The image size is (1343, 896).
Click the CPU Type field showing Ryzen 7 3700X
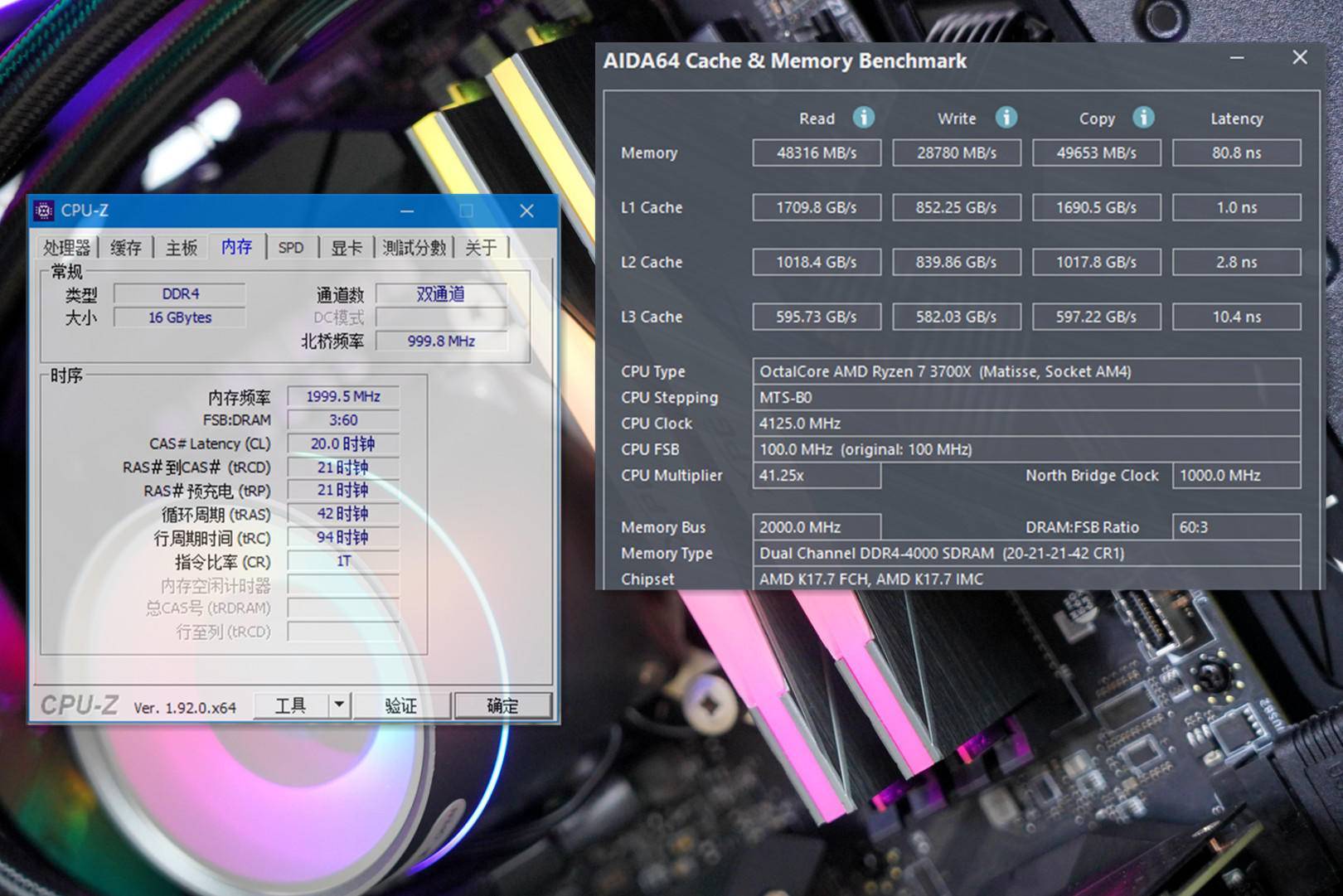(x=1026, y=371)
